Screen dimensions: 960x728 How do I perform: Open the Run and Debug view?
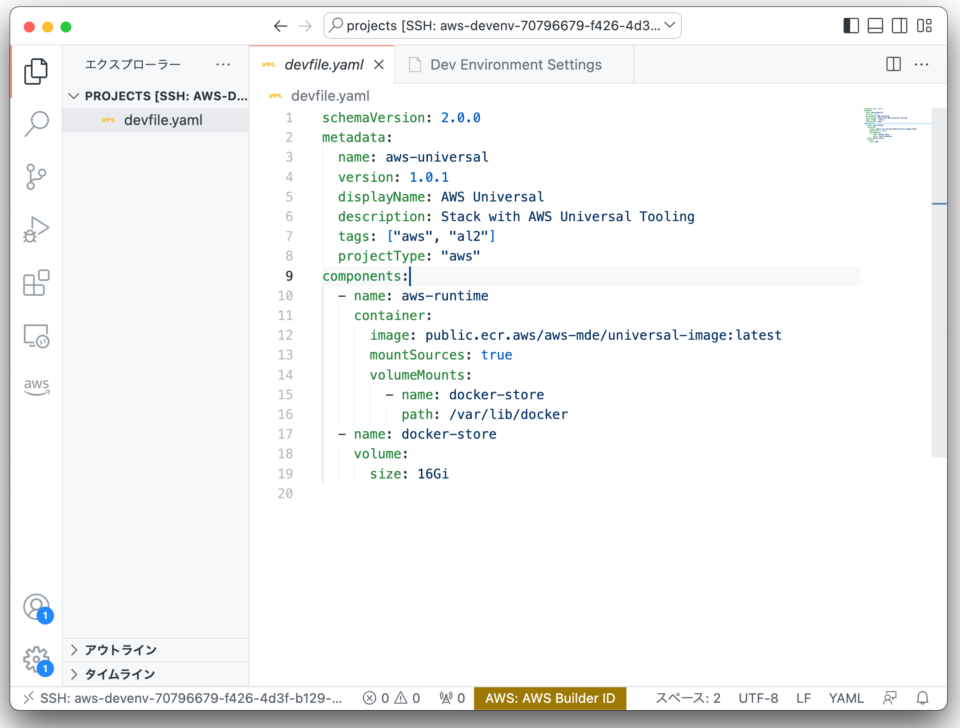coord(36,229)
